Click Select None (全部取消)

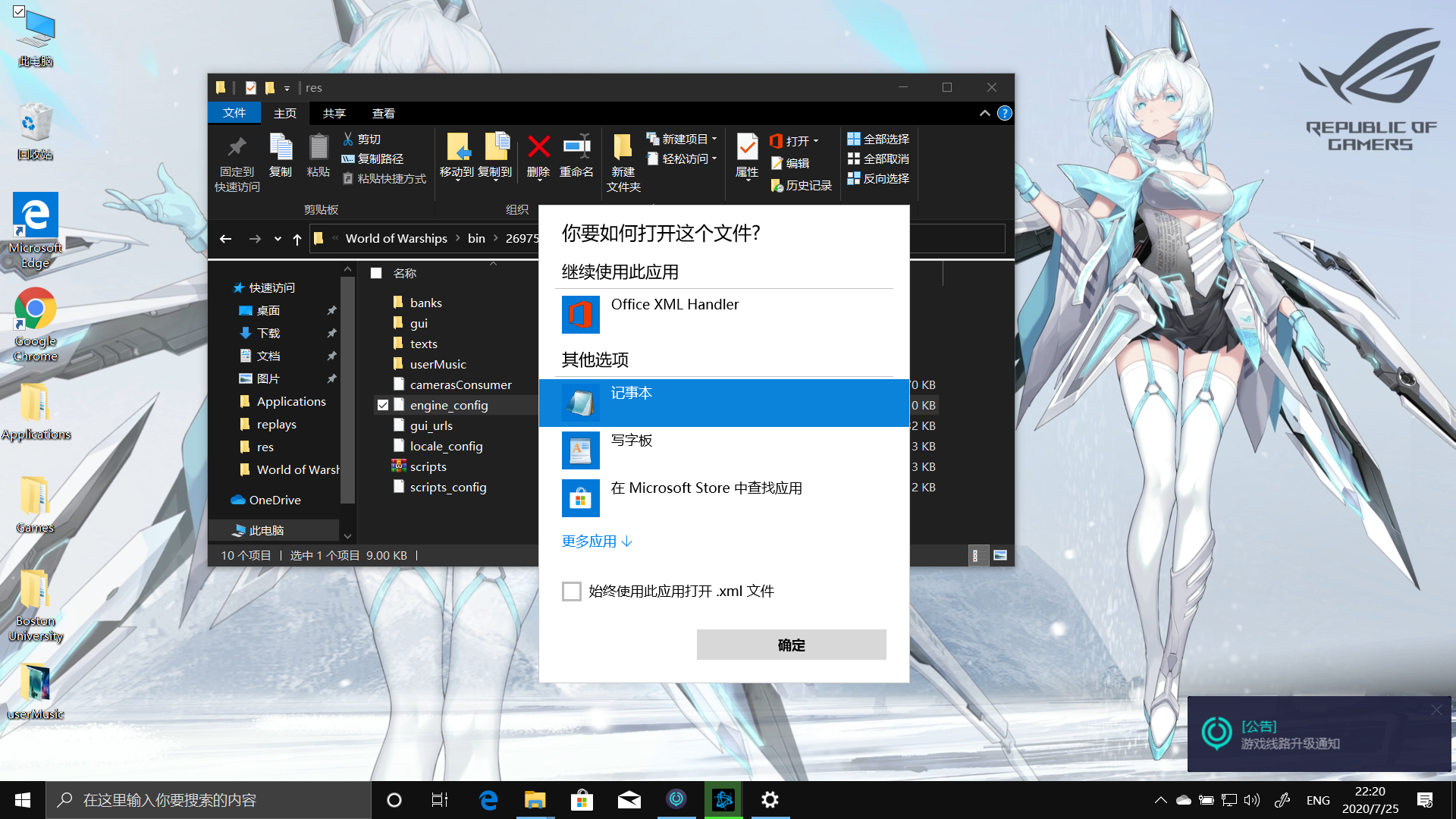(878, 158)
